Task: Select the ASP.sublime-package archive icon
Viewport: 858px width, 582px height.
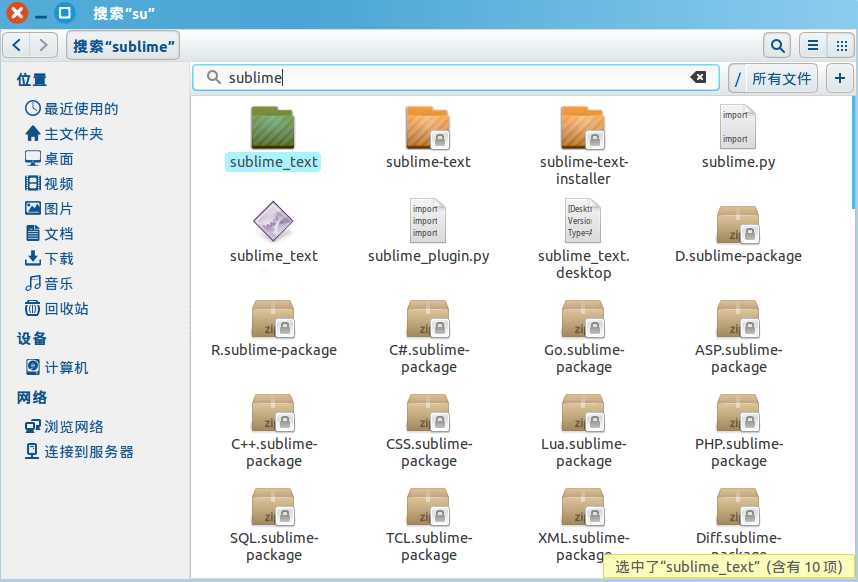Action: click(738, 319)
